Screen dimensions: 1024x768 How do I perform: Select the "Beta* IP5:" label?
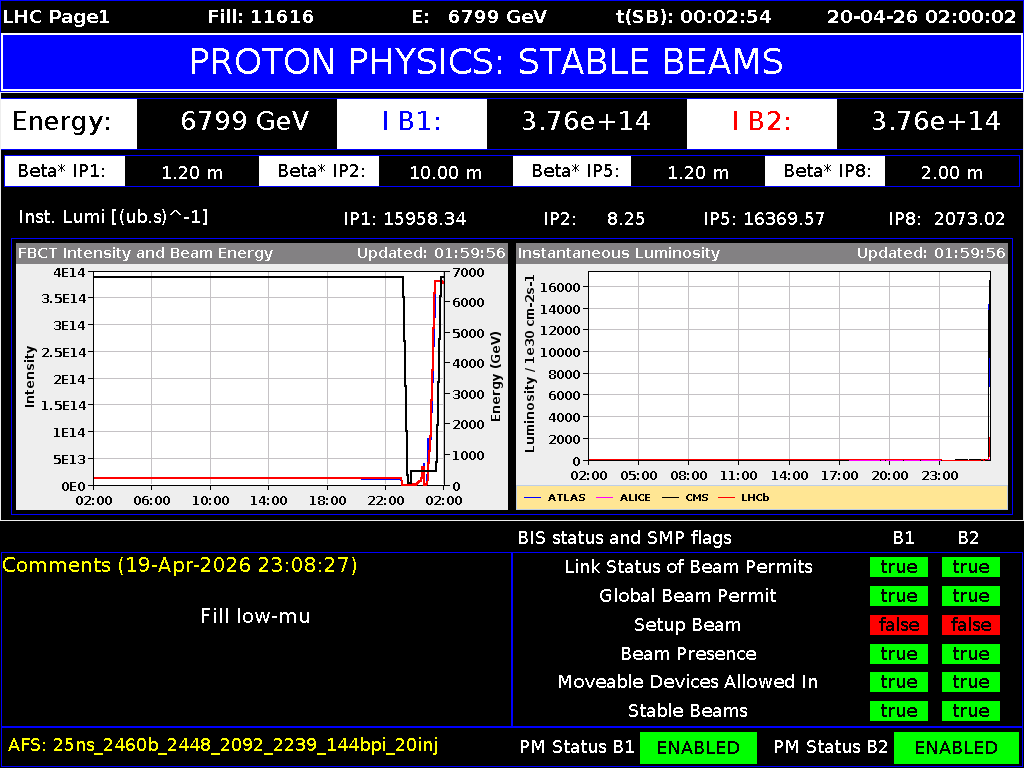click(x=573, y=172)
